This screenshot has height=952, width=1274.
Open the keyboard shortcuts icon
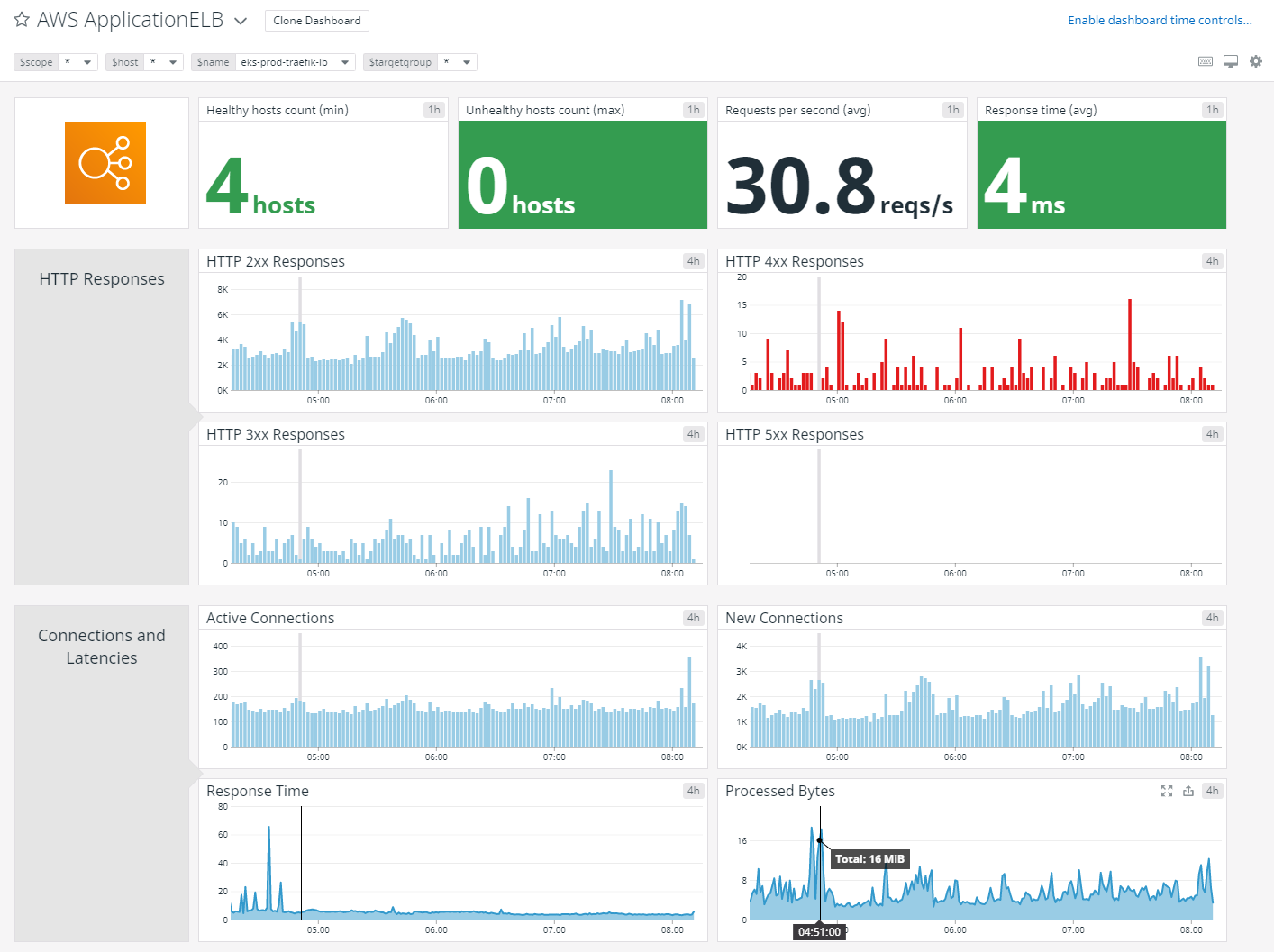click(1205, 61)
